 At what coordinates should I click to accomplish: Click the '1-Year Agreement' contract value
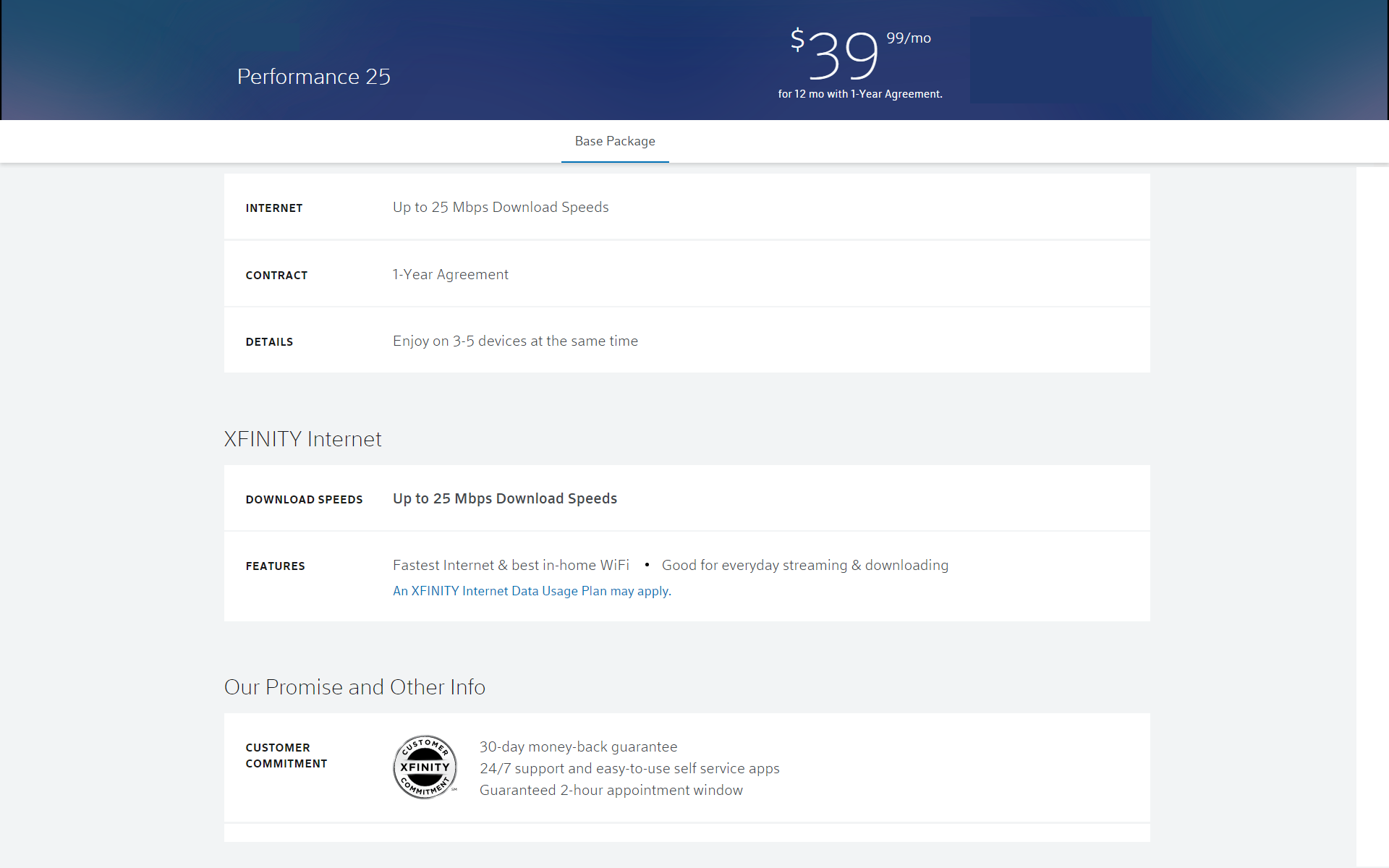point(451,274)
